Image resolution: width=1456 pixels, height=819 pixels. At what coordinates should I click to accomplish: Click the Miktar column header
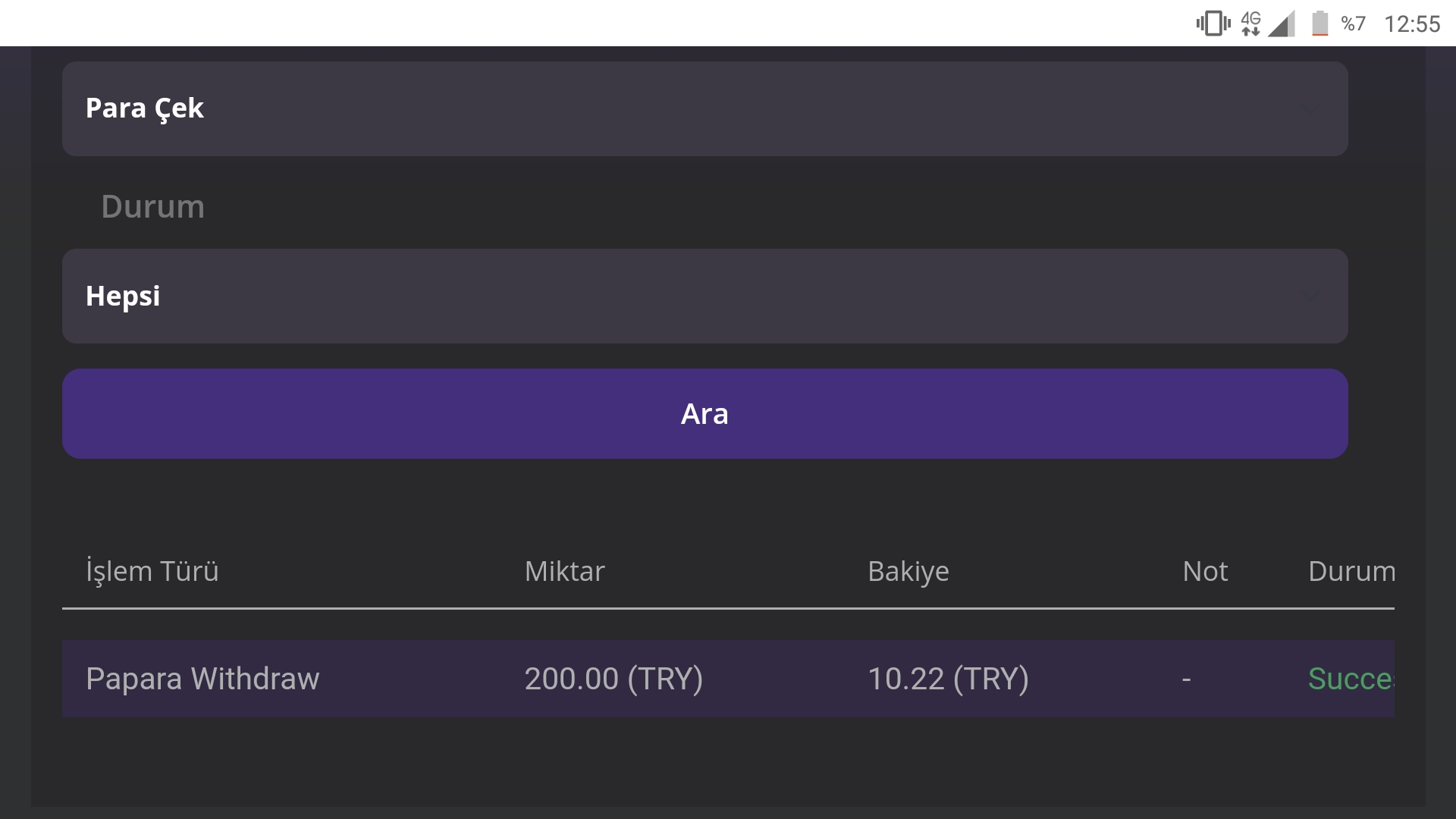click(565, 571)
